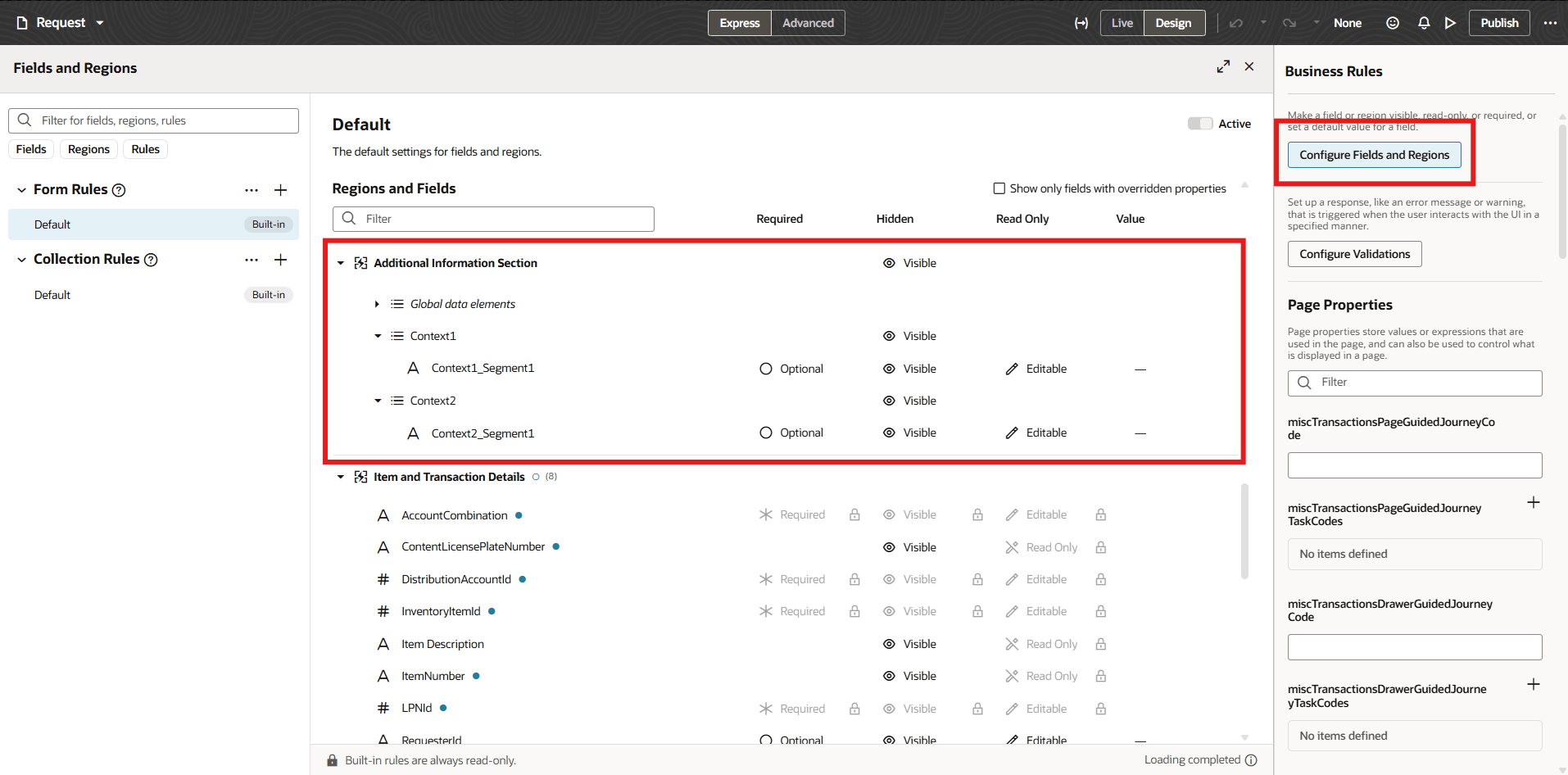Check Show only fields with overridden properties
1568x775 pixels.
pyautogui.click(x=999, y=188)
